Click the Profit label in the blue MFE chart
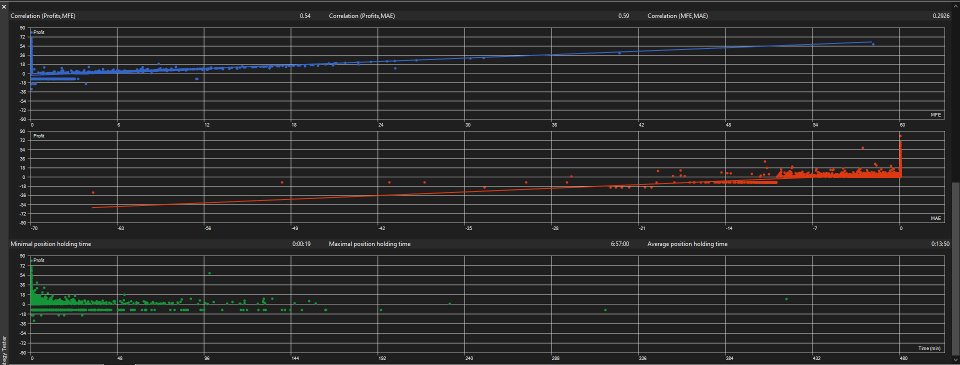Screen dimensions: 960x365 [39, 32]
